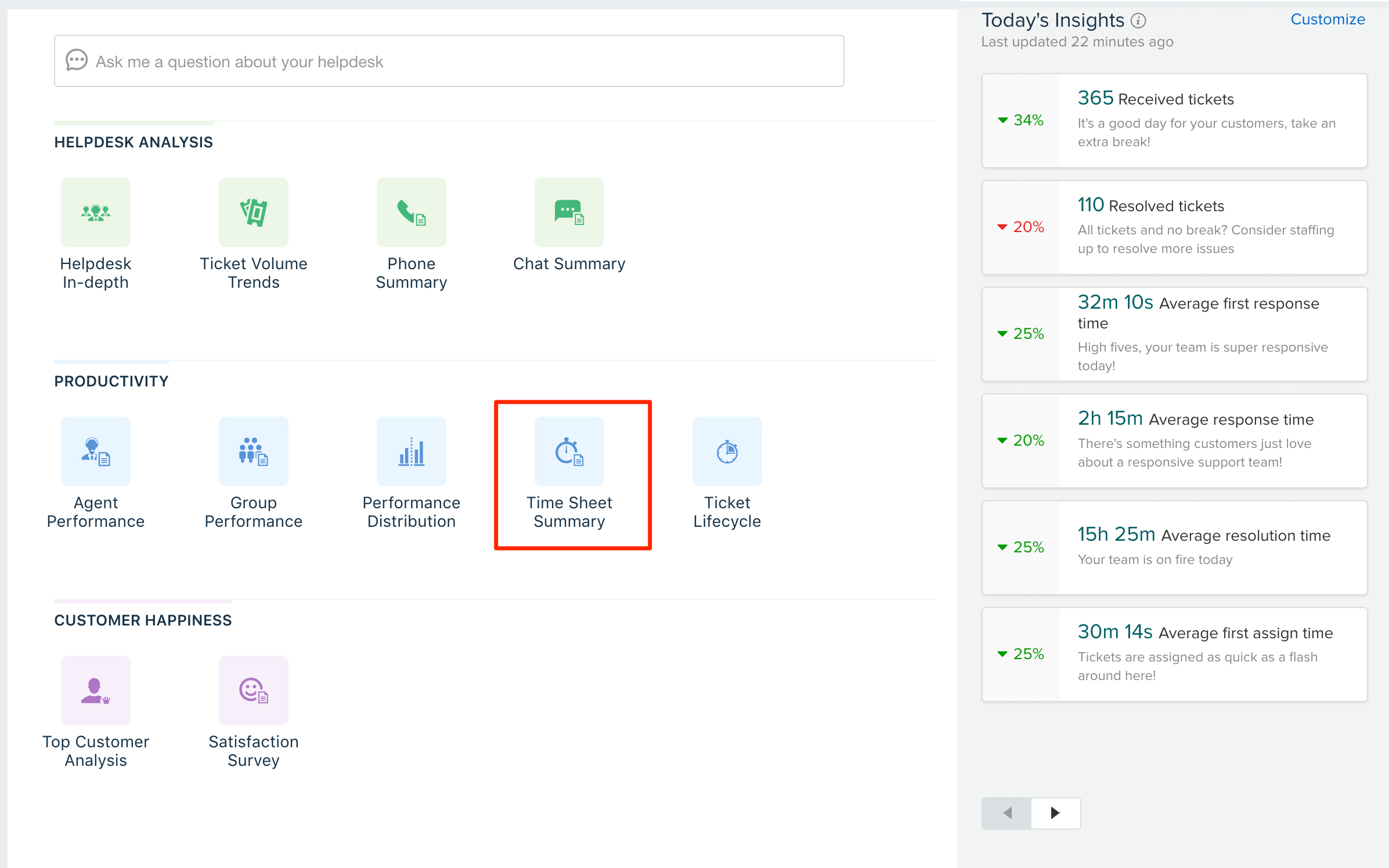The image size is (1389, 868).
Task: Open the Satisfaction Survey report
Action: [254, 690]
